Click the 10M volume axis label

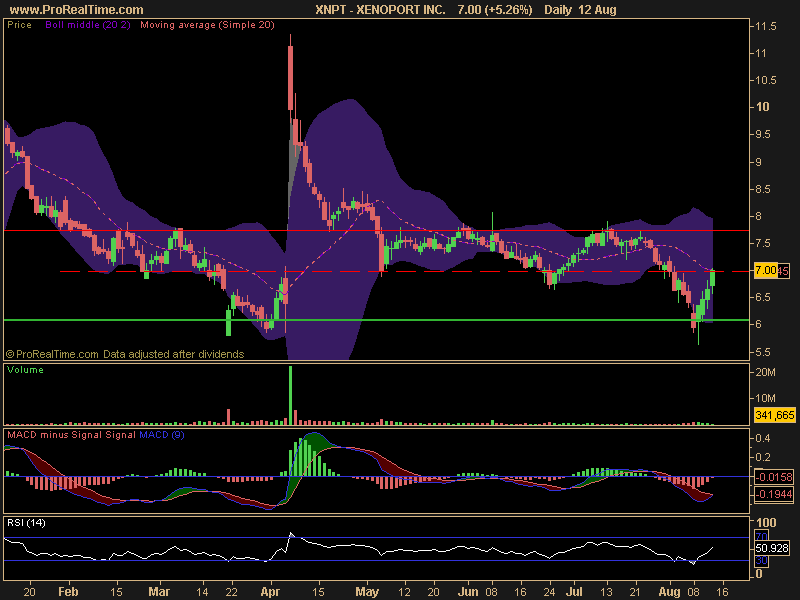pyautogui.click(x=765, y=398)
